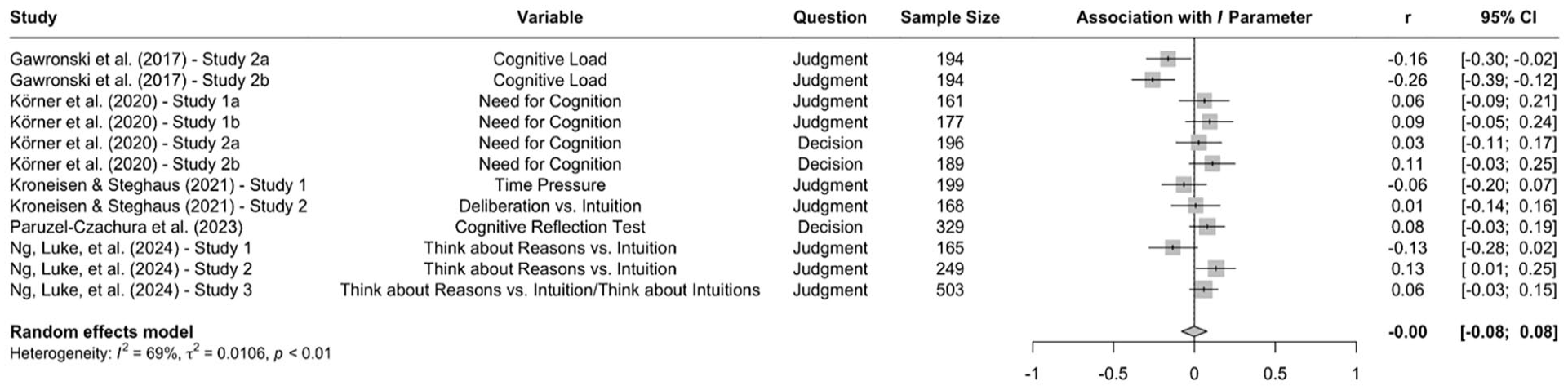The height and width of the screenshot is (390, 1568).
Task: Click Paruzel-Czachura et al. (2023) study label
Action: tap(126, 228)
